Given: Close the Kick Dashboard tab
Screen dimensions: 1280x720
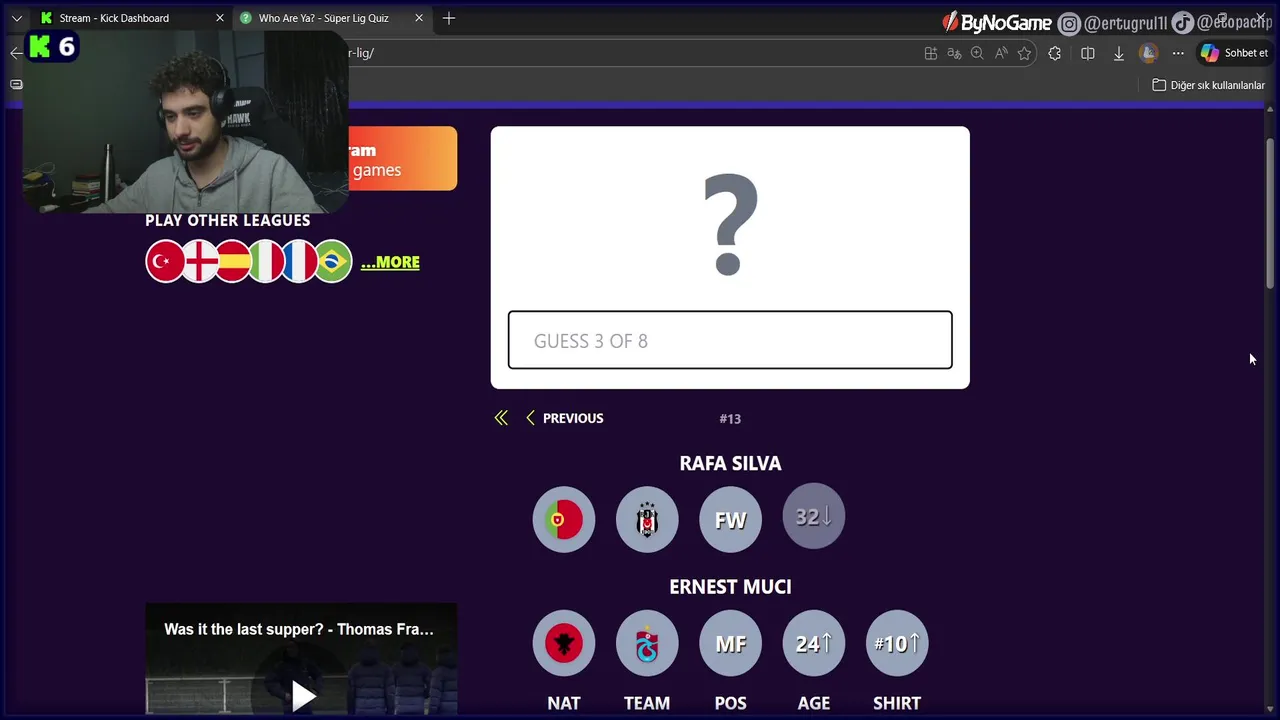Looking at the screenshot, I should [220, 18].
